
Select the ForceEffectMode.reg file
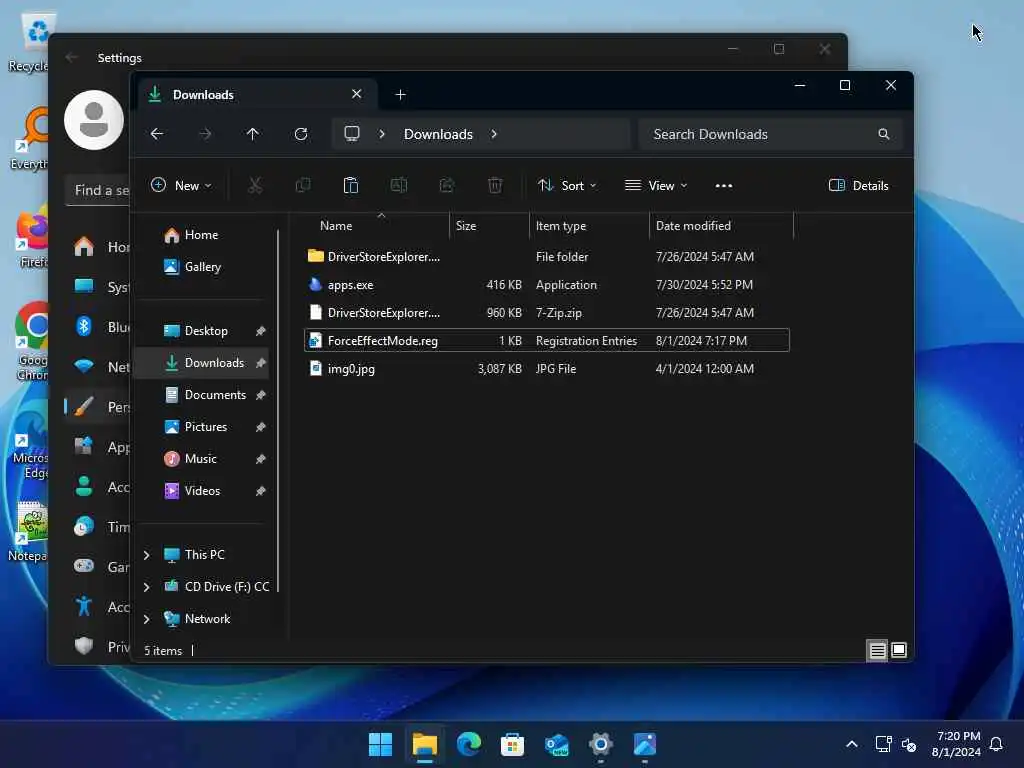[547, 341]
